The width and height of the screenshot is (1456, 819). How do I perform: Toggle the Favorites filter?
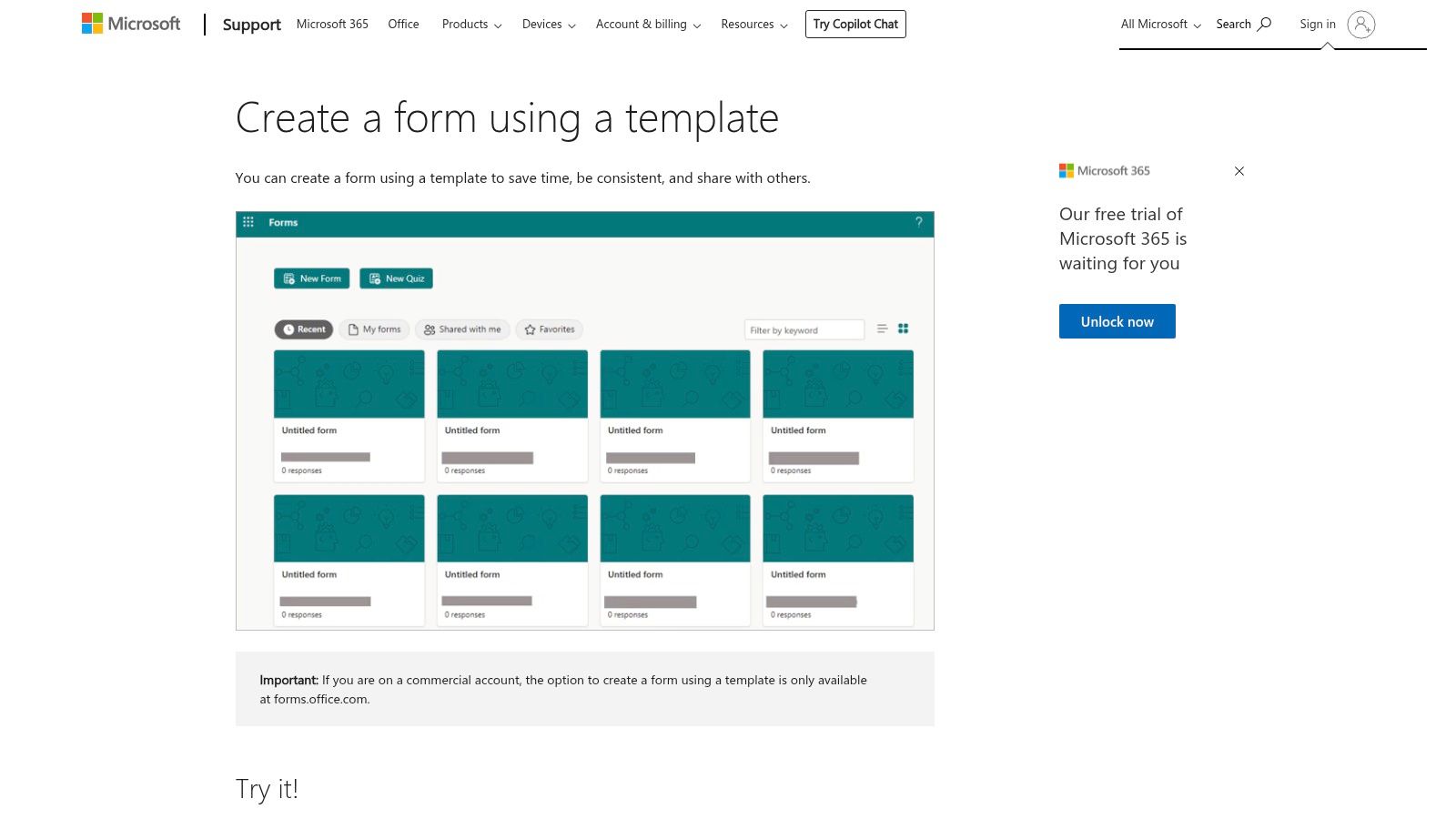(549, 329)
